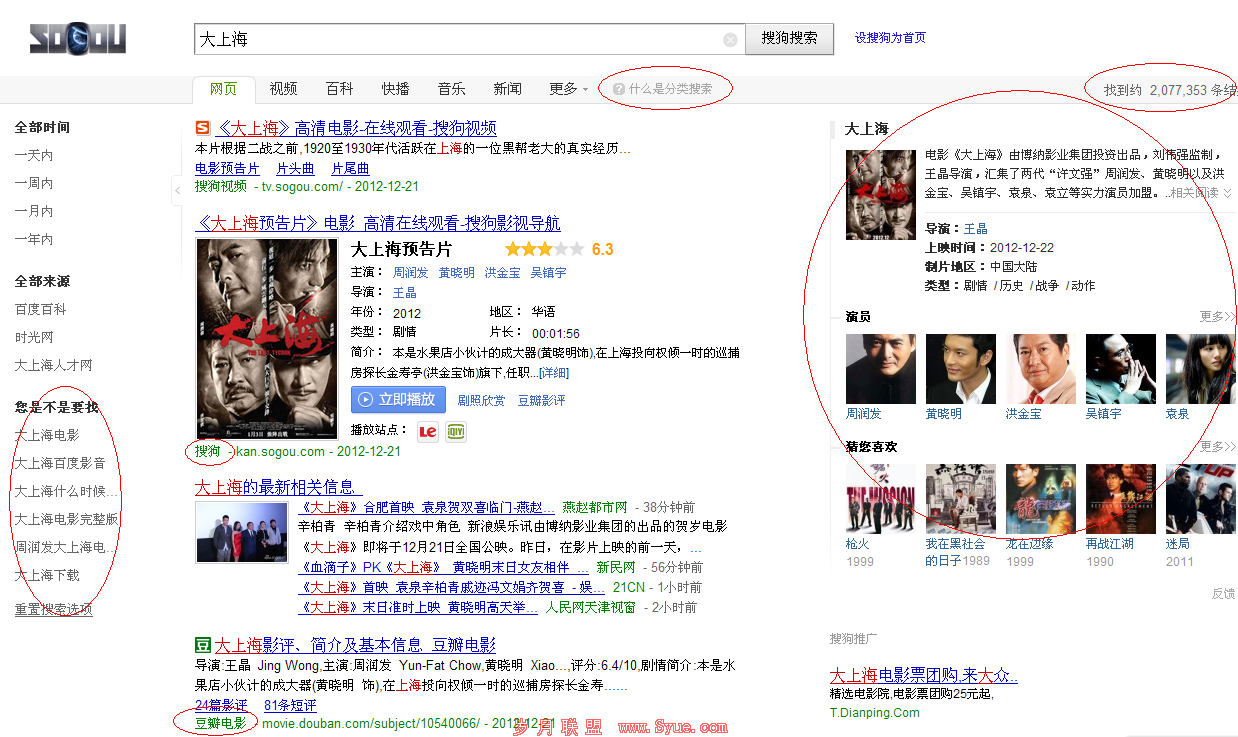Image resolution: width=1238 pixels, height=737 pixels.
Task: Open the green iQiyi playback site icon
Action: pos(456,430)
